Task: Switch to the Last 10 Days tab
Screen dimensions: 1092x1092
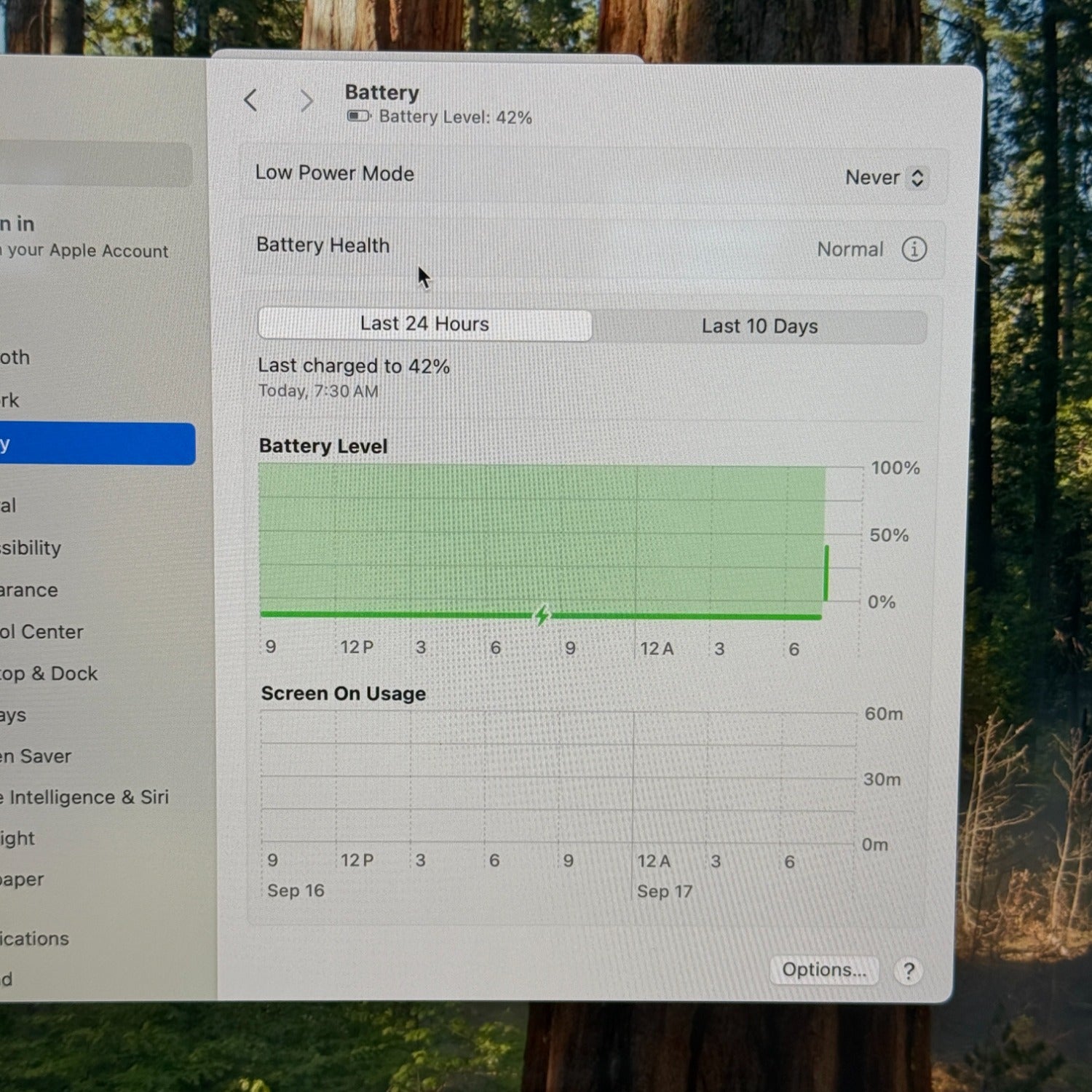Action: click(759, 326)
